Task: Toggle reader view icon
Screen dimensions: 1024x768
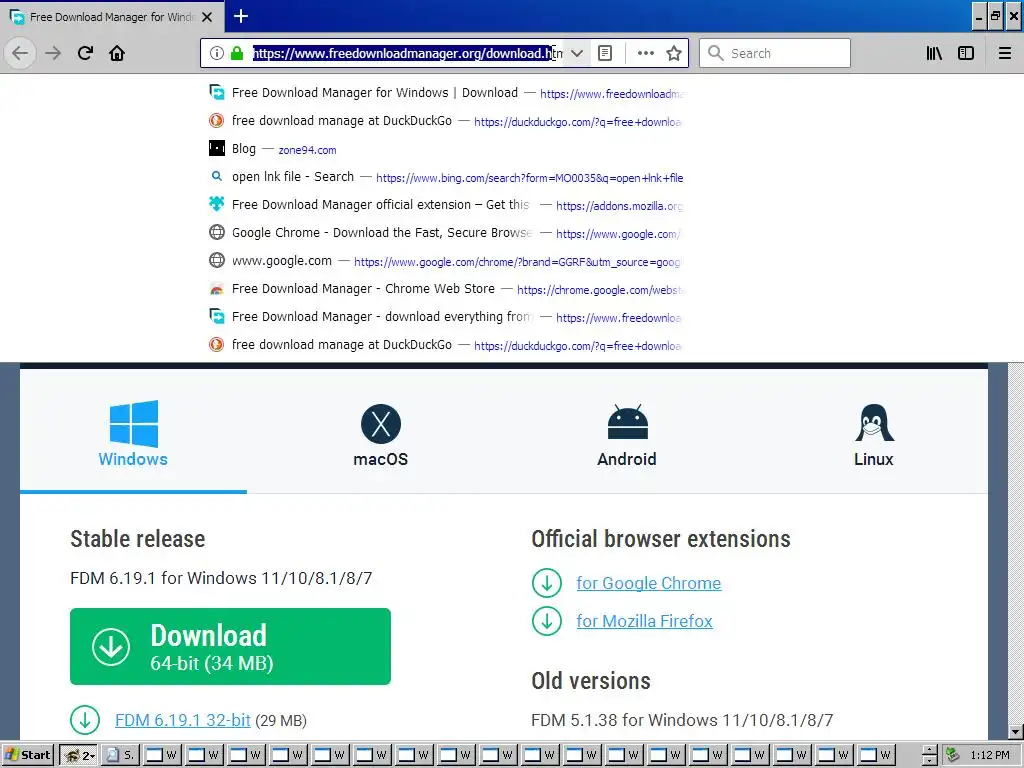Action: (x=605, y=53)
